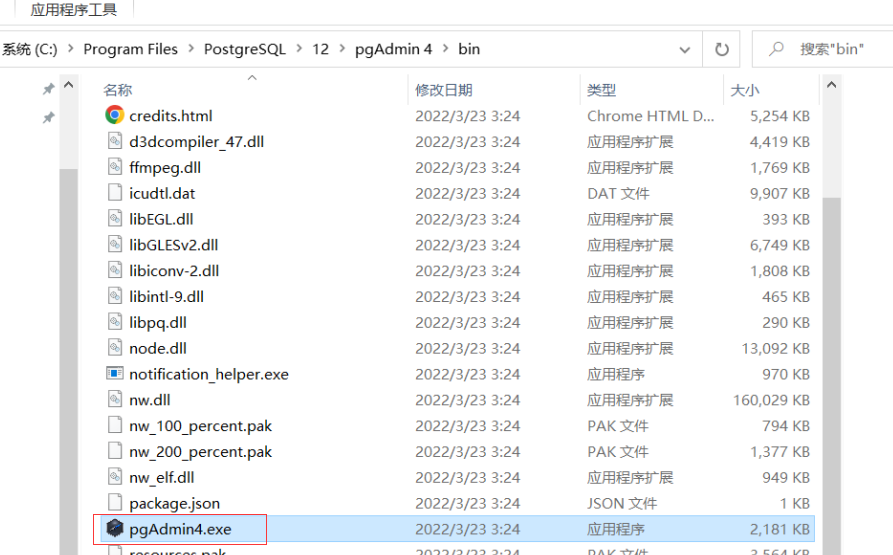Click the file icon of ffmpeg.dll

tap(114, 167)
